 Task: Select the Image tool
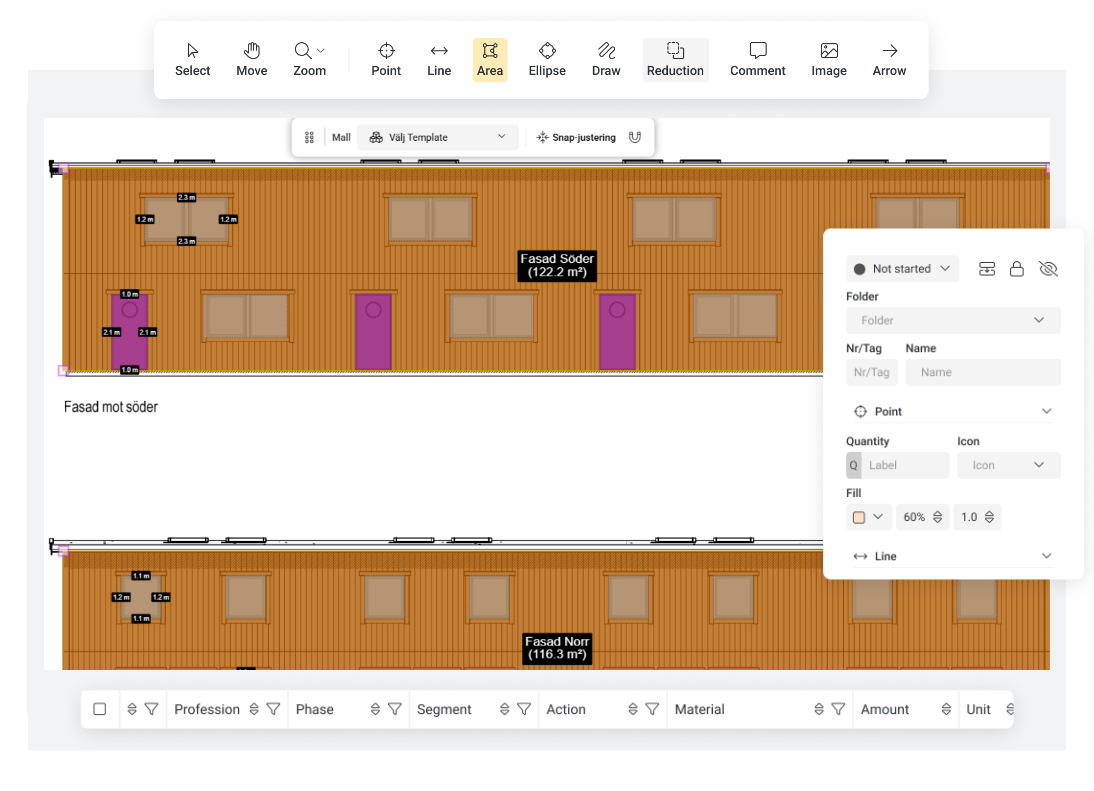(x=829, y=60)
